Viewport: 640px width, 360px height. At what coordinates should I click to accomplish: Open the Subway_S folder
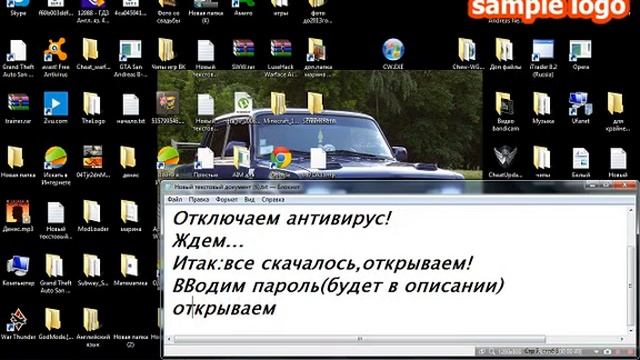(92, 265)
